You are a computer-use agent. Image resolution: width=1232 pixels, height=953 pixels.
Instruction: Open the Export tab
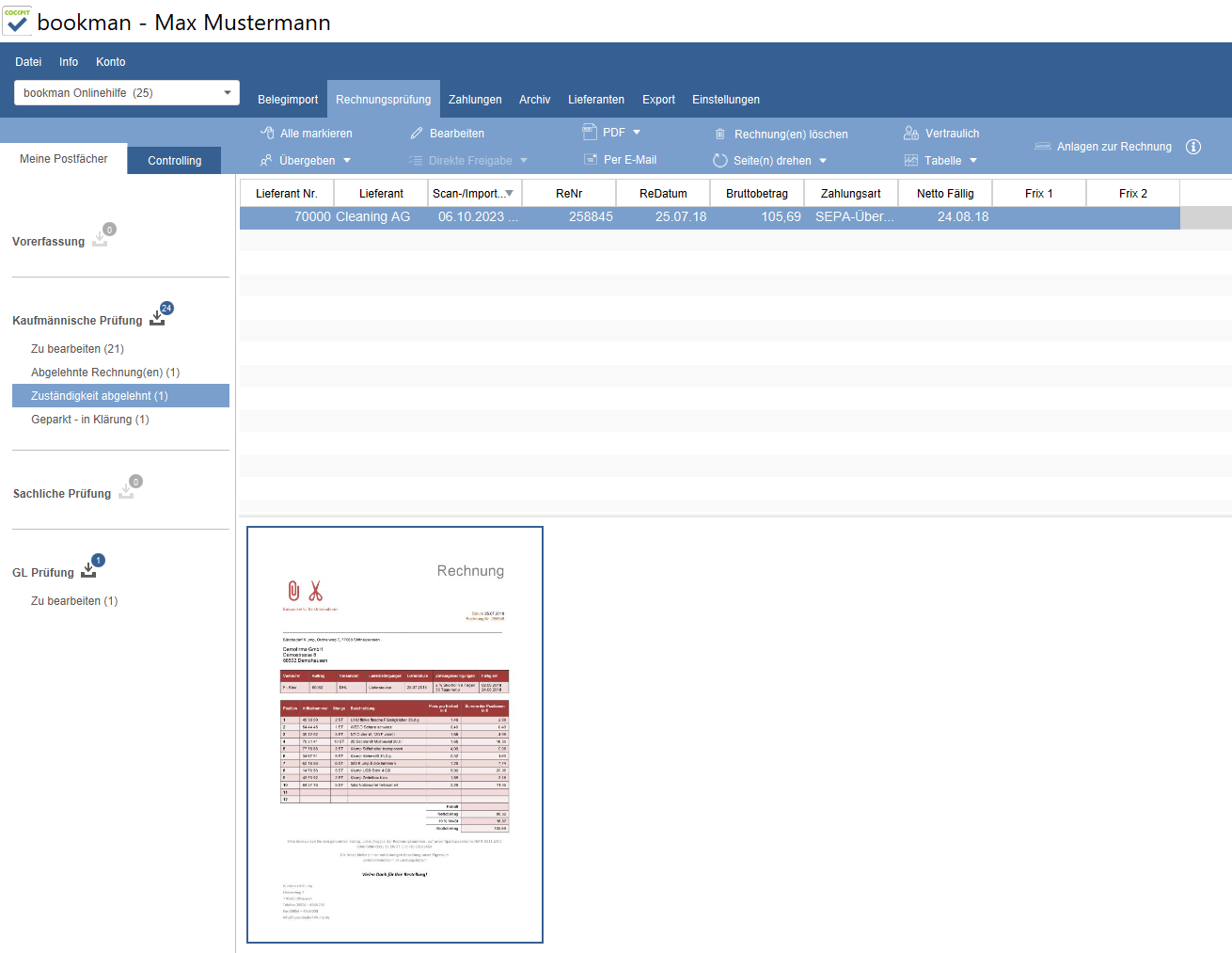(658, 100)
